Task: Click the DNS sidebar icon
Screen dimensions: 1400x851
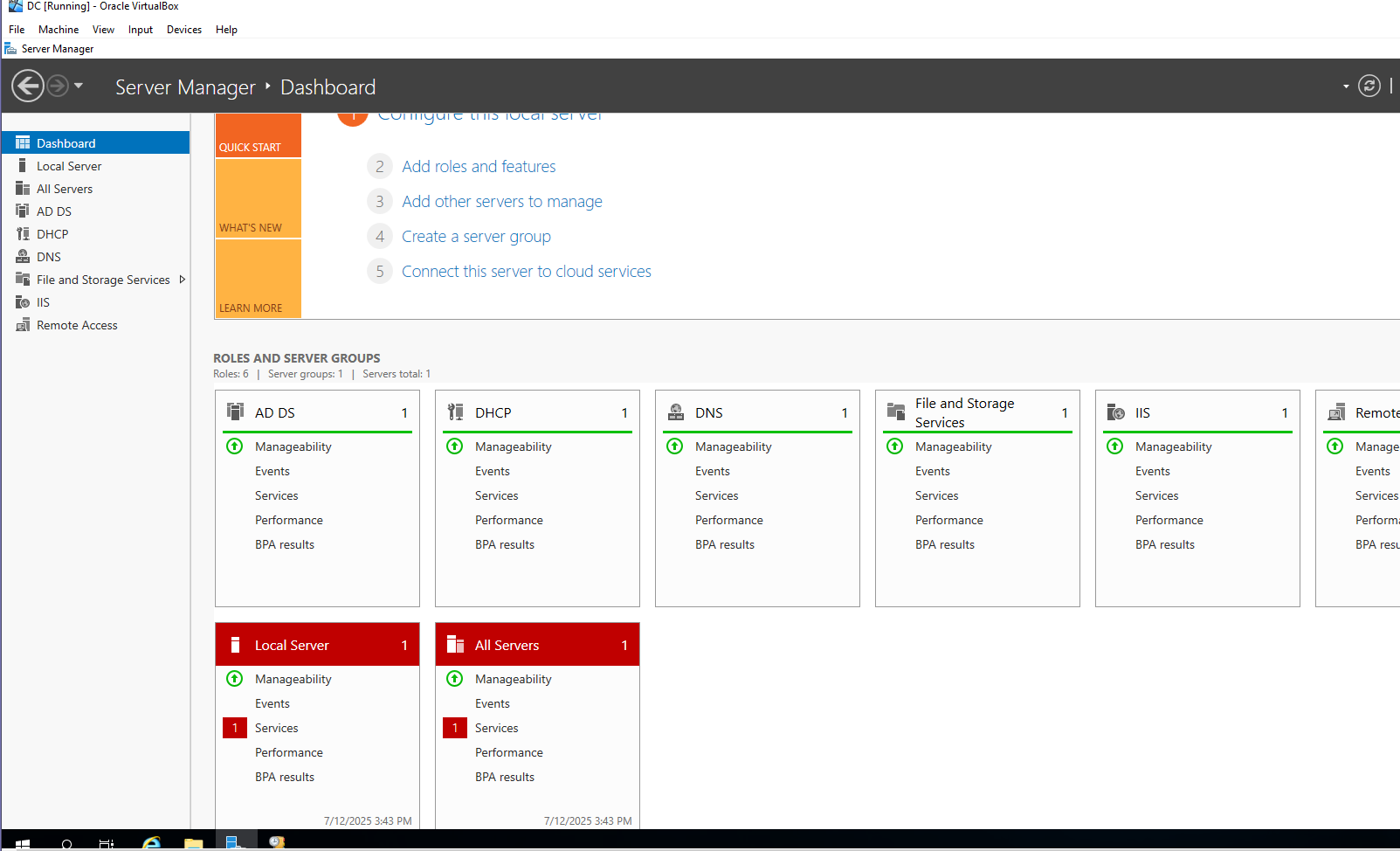Action: [23, 256]
